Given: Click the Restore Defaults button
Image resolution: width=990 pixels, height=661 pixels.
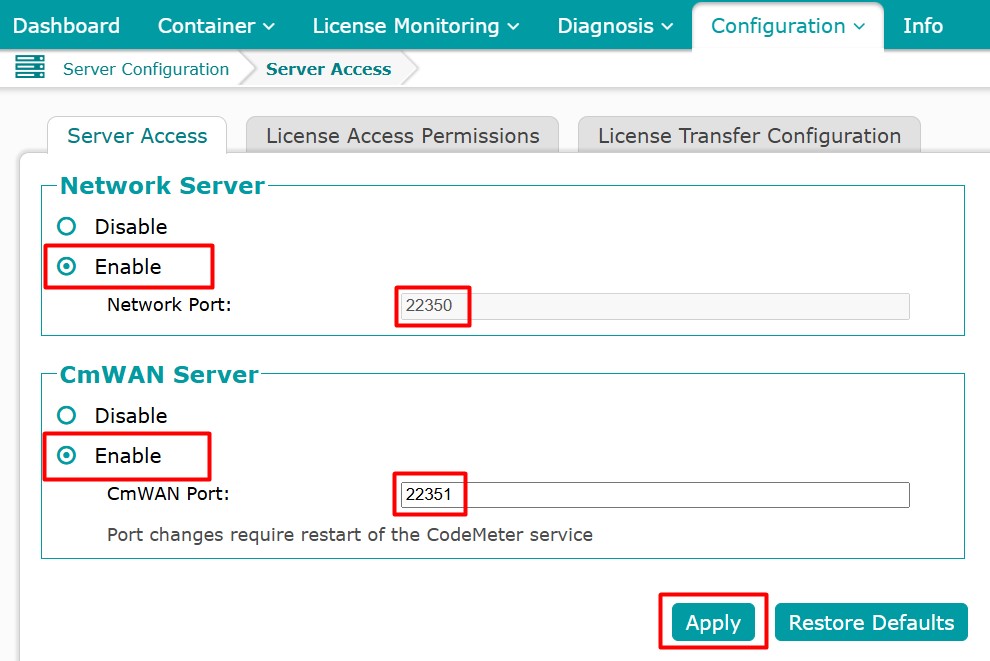Looking at the screenshot, I should tap(871, 623).
